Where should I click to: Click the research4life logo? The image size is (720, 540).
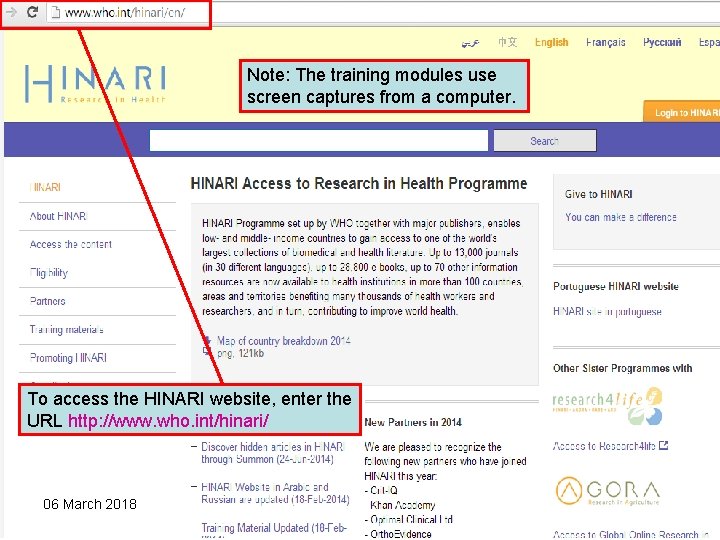pos(608,405)
